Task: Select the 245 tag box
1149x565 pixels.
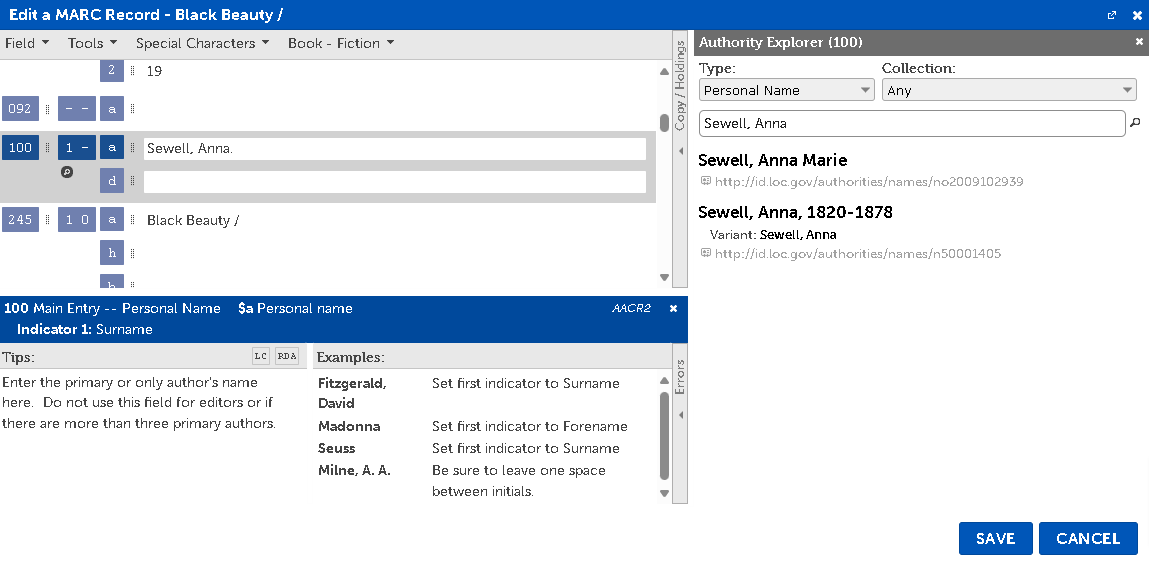Action: point(20,219)
